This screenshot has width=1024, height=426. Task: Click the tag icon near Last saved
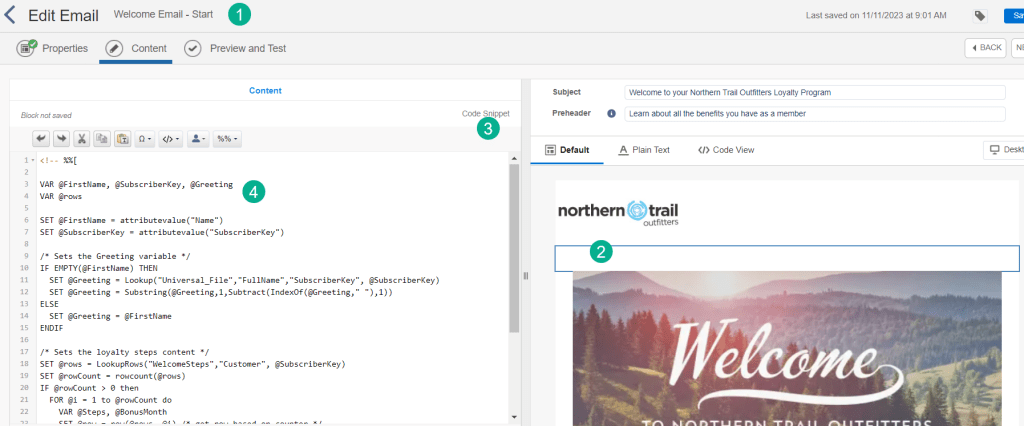click(x=979, y=16)
